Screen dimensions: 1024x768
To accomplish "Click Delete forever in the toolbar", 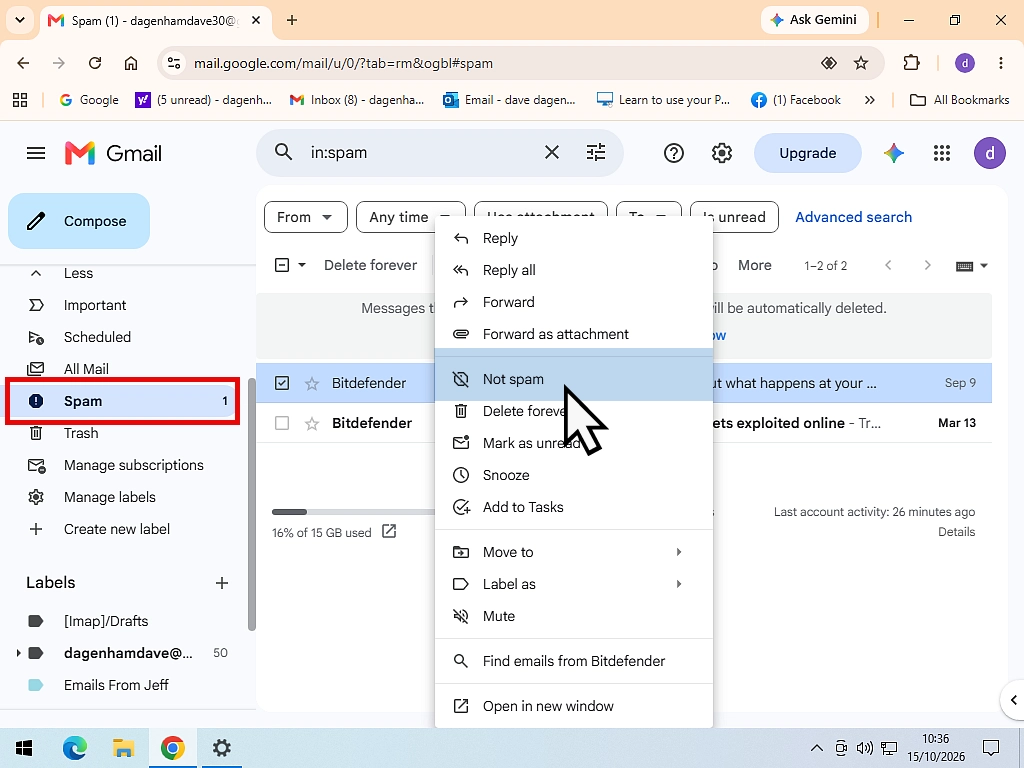I will [x=370, y=265].
